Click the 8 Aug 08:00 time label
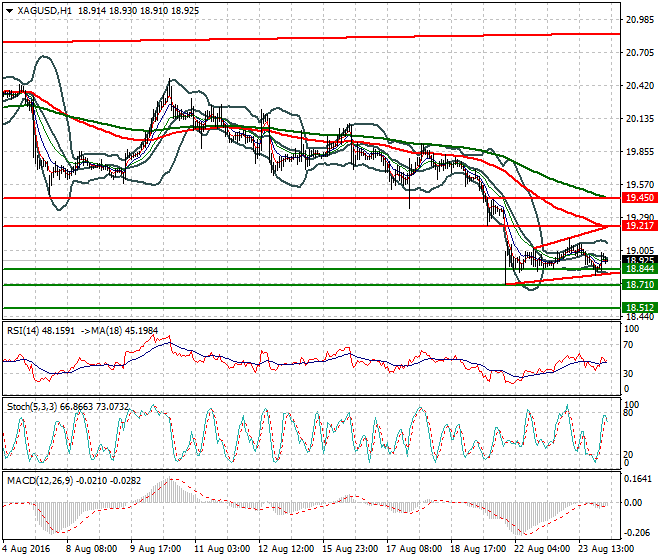 pyautogui.click(x=93, y=549)
